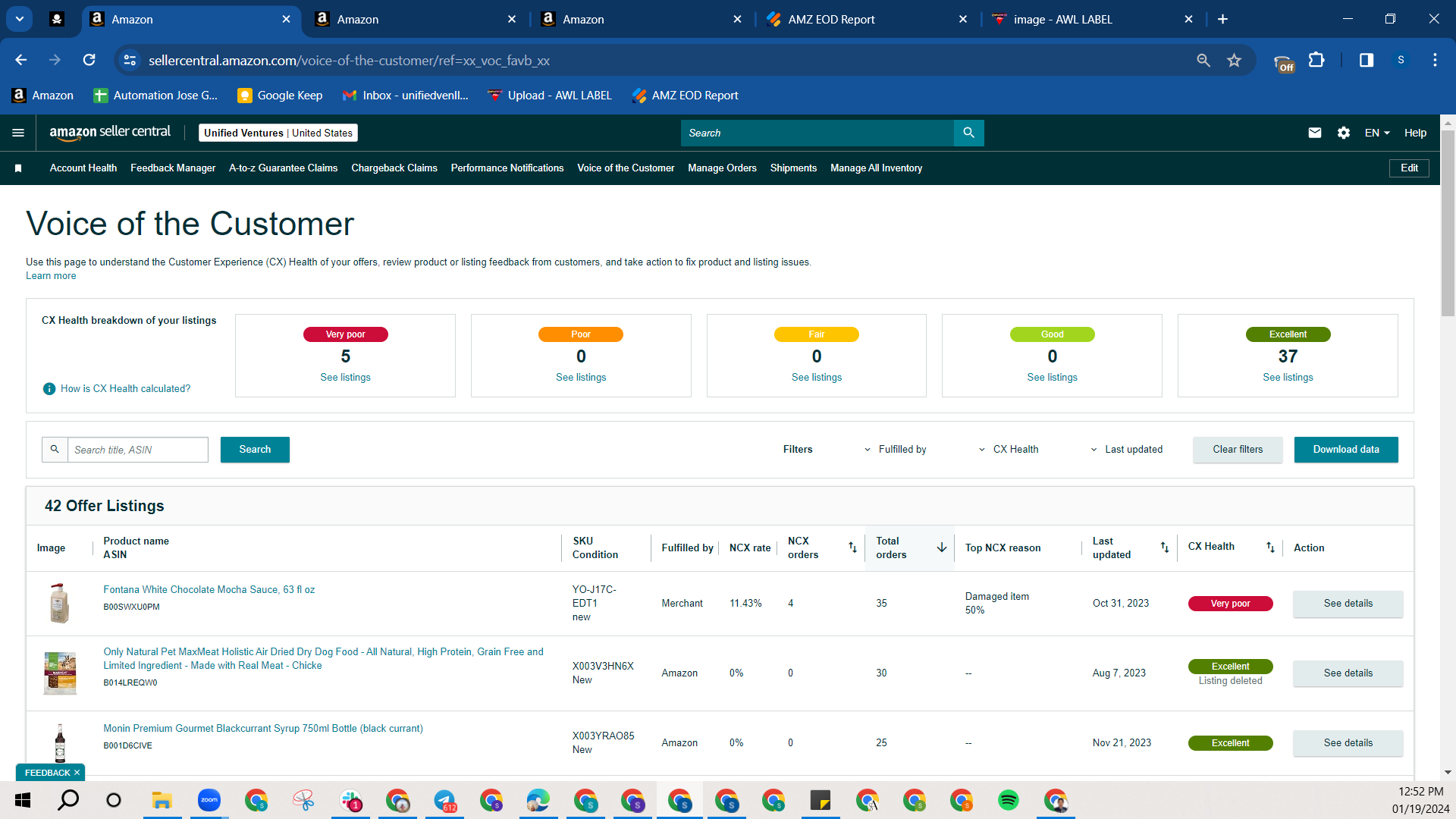Open Telegram from the taskbar

click(444, 800)
